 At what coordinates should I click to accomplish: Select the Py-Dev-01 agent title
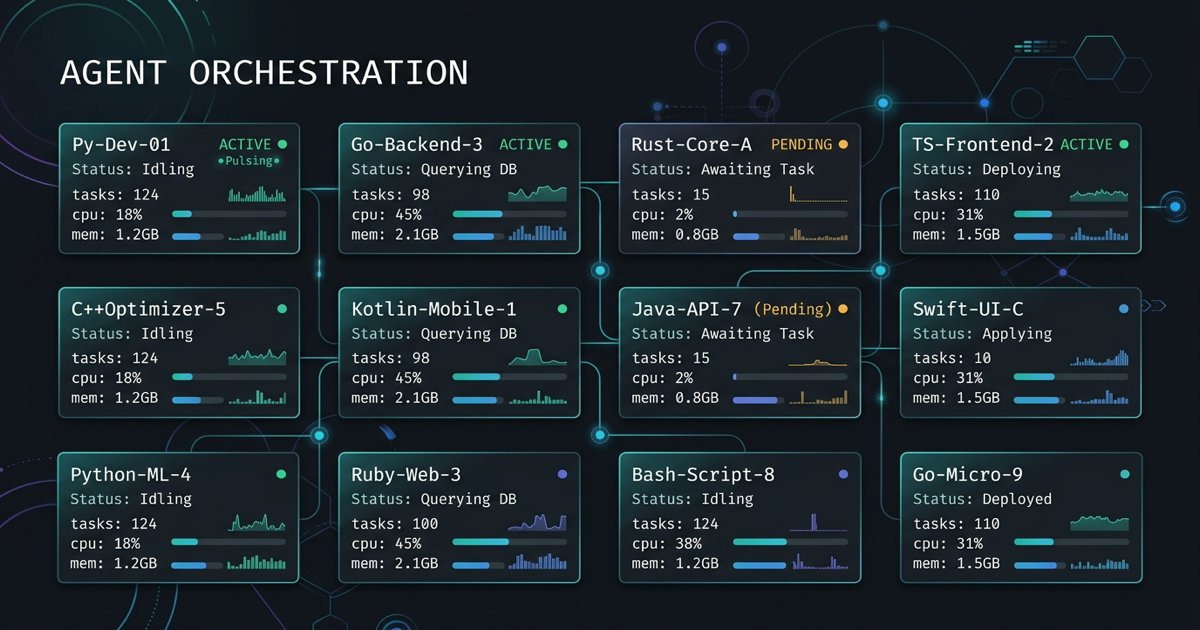point(121,145)
